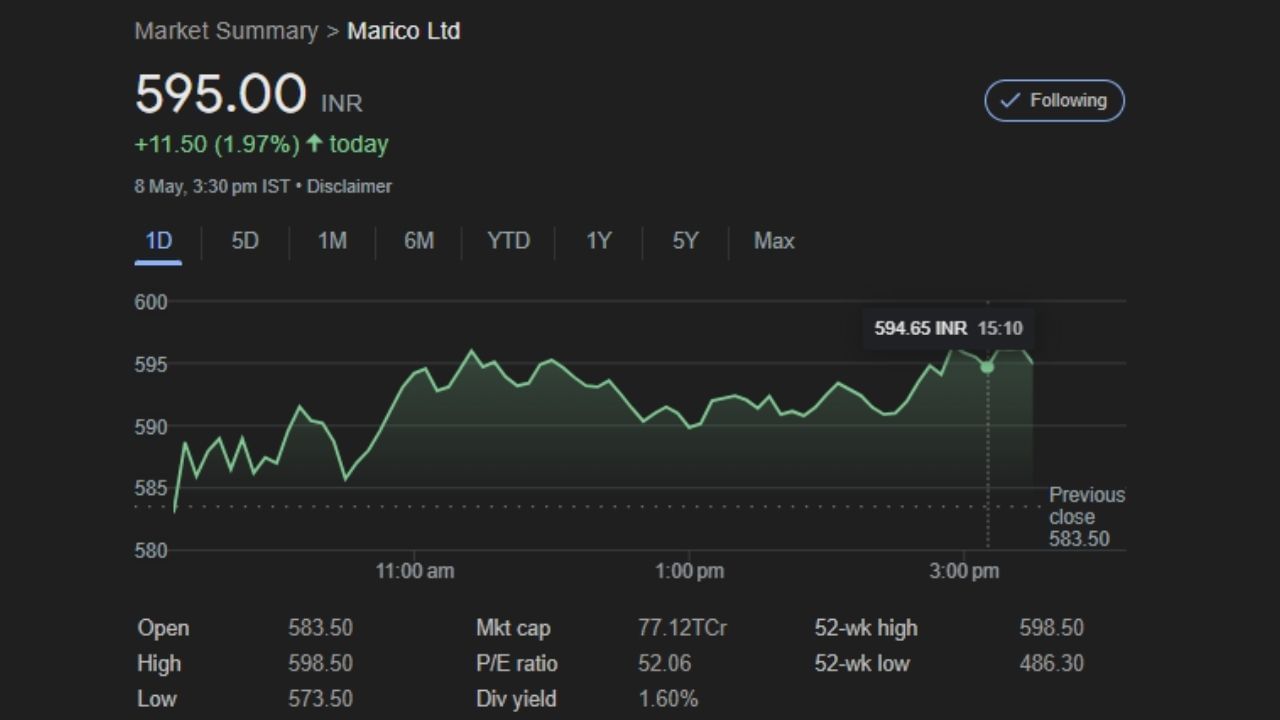Click the Div yield label

point(516,699)
